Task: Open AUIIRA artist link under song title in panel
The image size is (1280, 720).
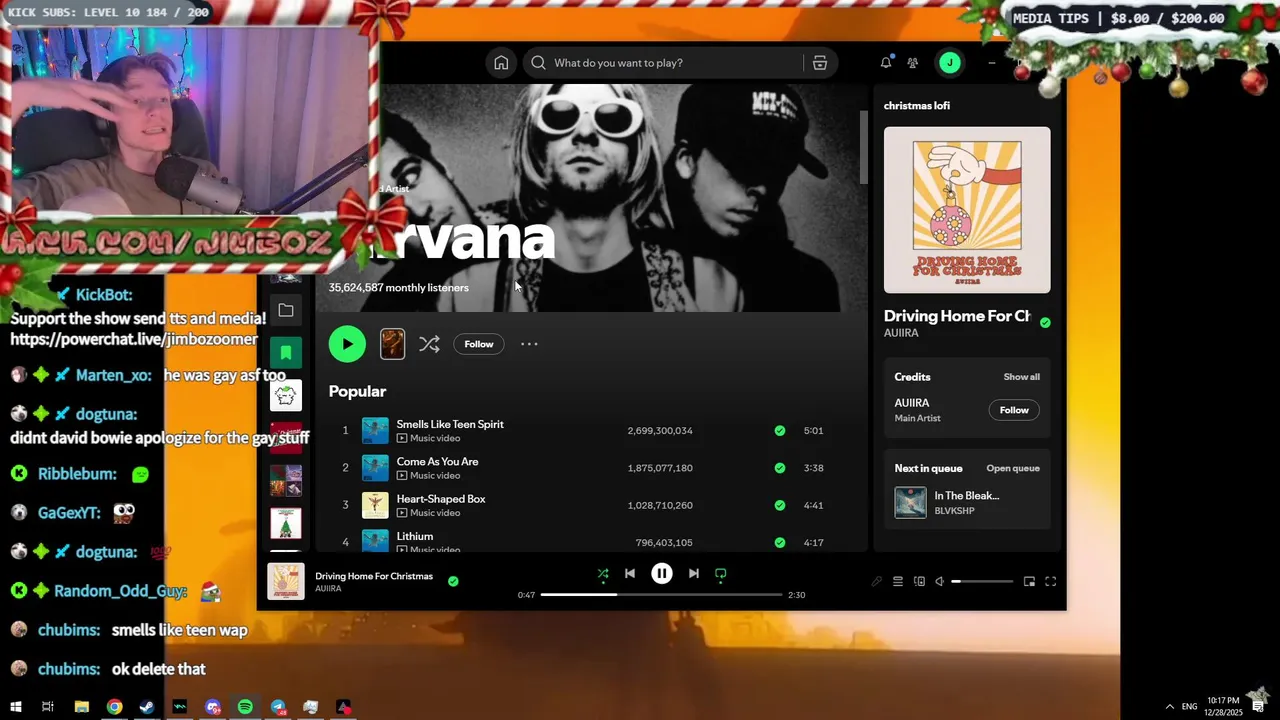Action: 901,333
